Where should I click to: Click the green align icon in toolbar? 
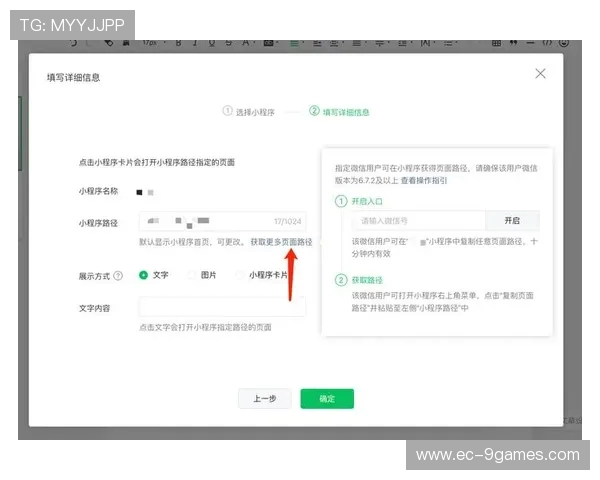point(295,43)
